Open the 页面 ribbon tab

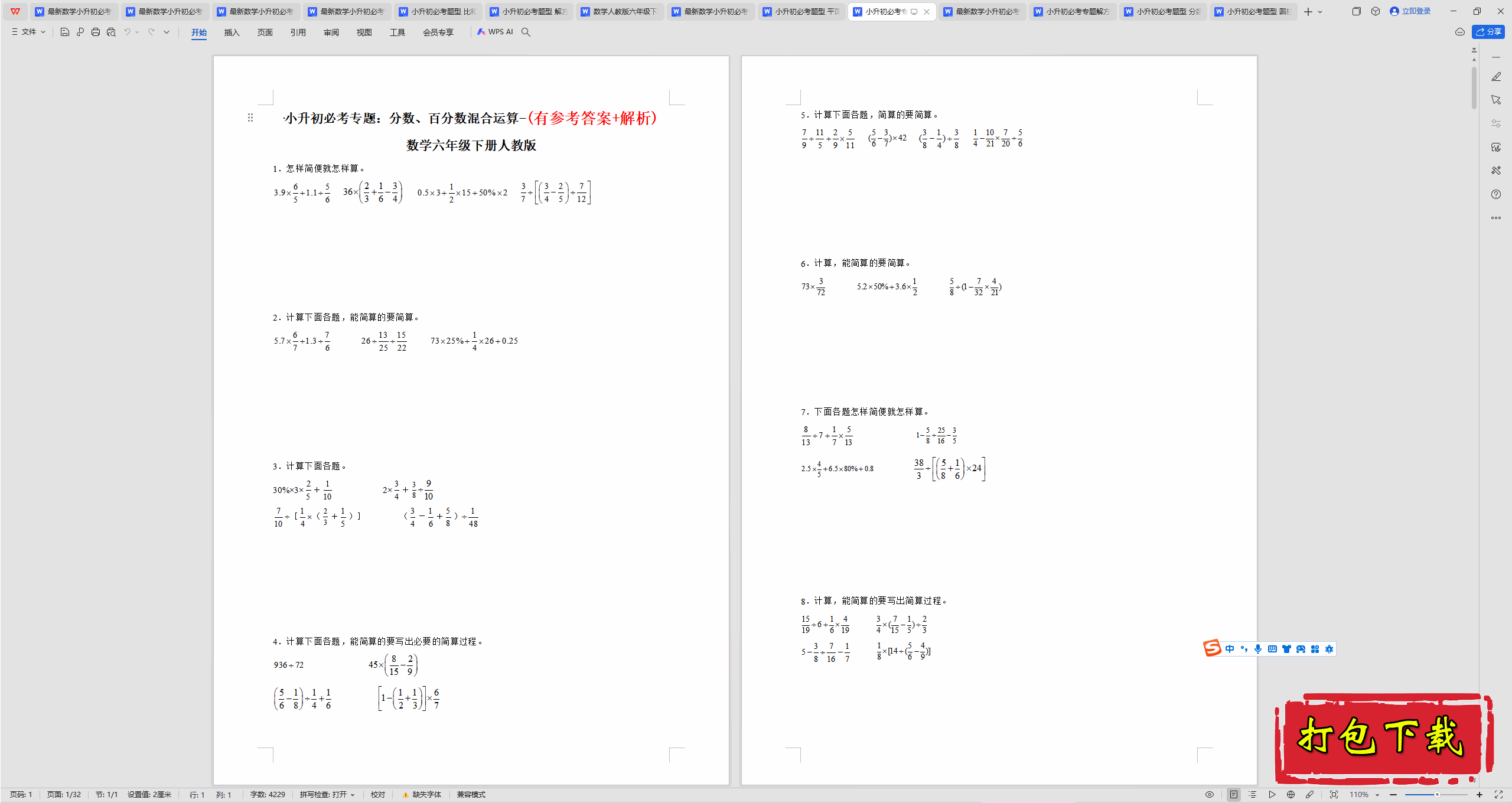click(265, 32)
